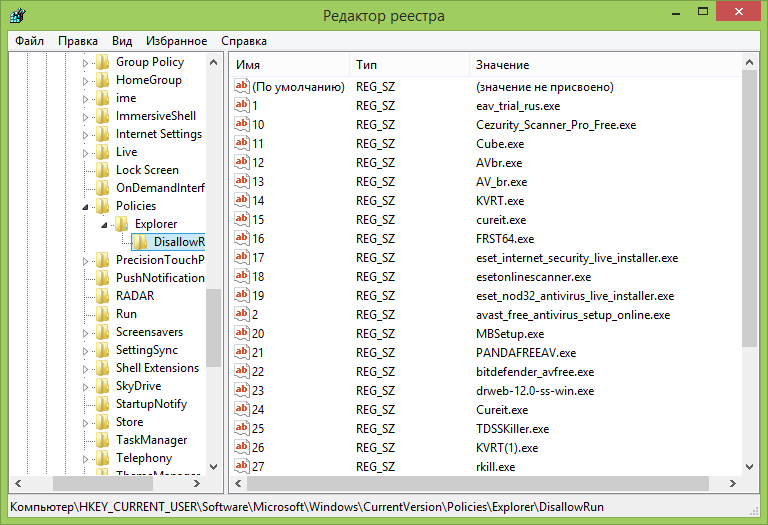Click the string icon of value 23

[241, 390]
